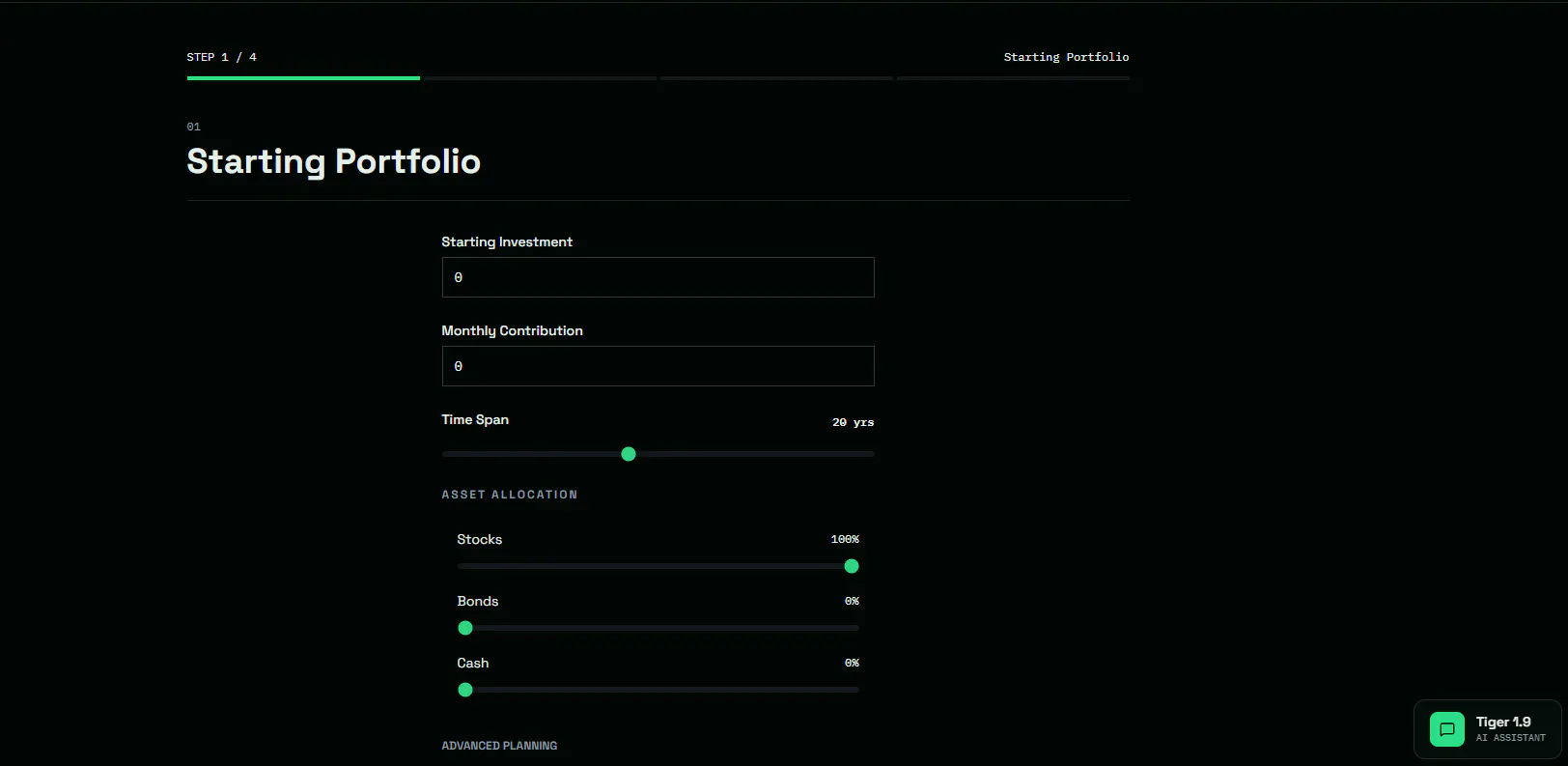
Task: Click the Time Span label
Action: pos(475,419)
